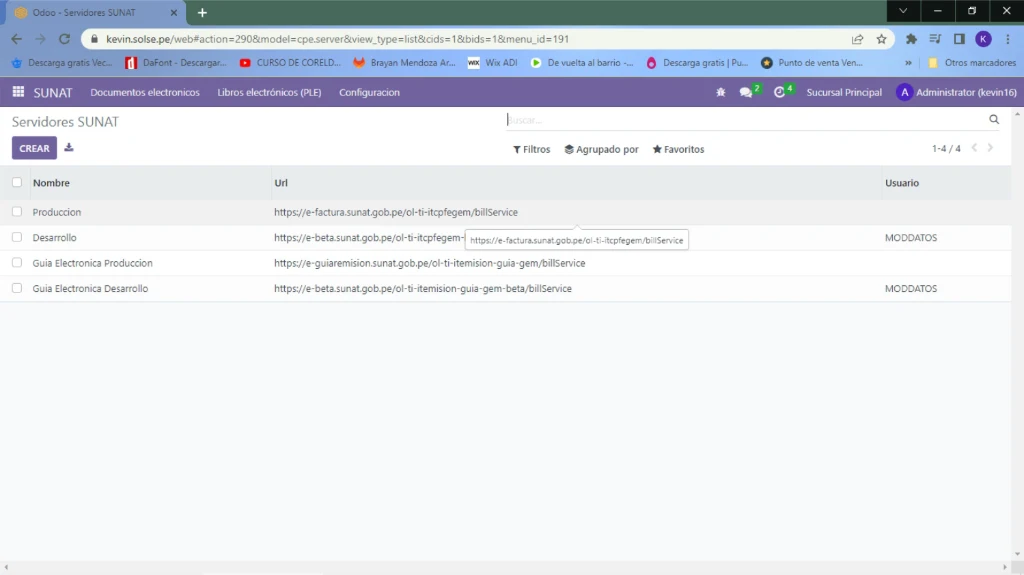
Task: Click MODDATOS in the Desarrollo row
Action: [x=911, y=238]
